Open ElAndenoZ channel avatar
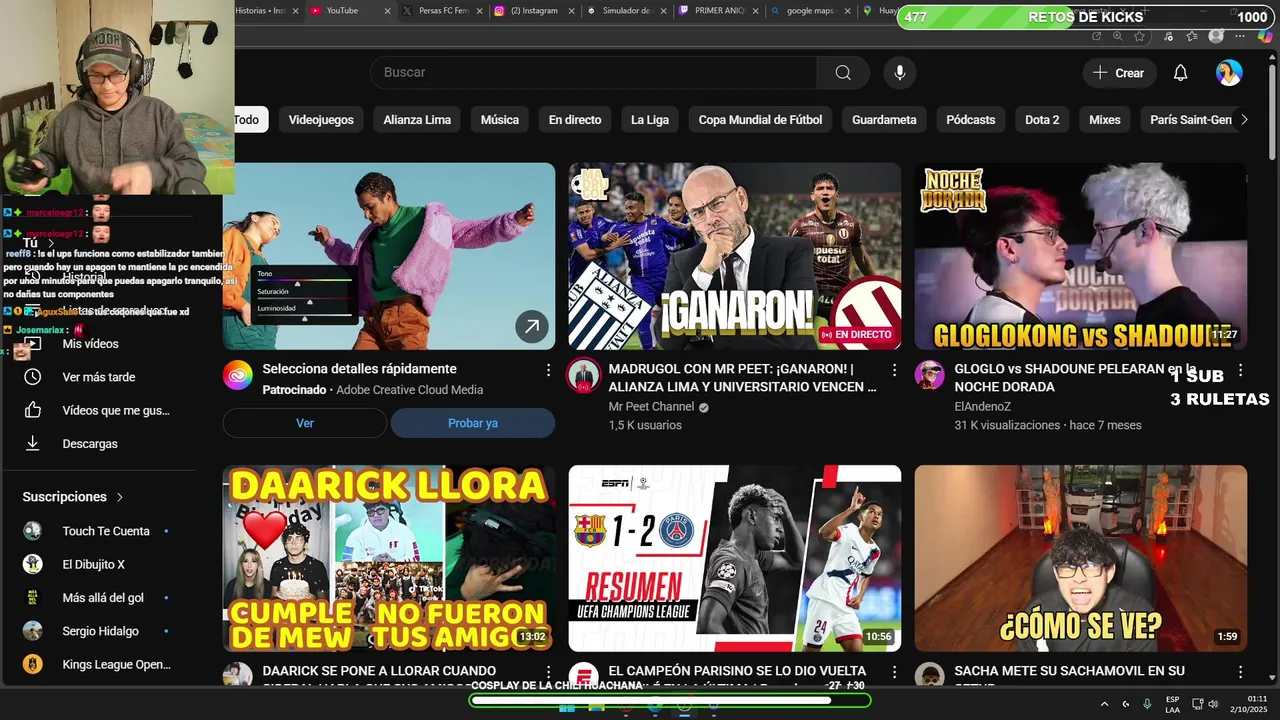The width and height of the screenshot is (1280, 720). pos(930,376)
